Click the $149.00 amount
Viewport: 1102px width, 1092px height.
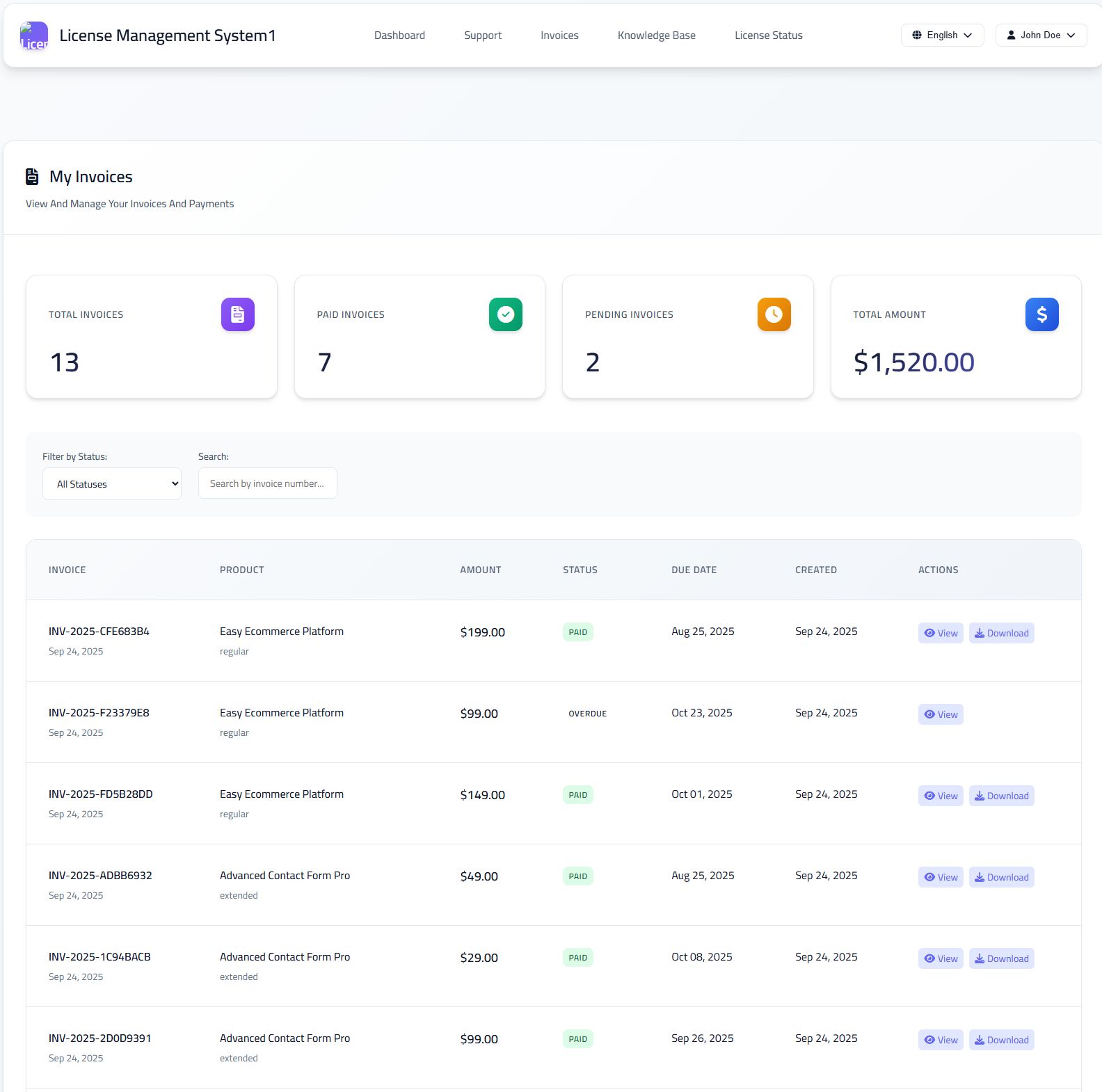point(483,795)
